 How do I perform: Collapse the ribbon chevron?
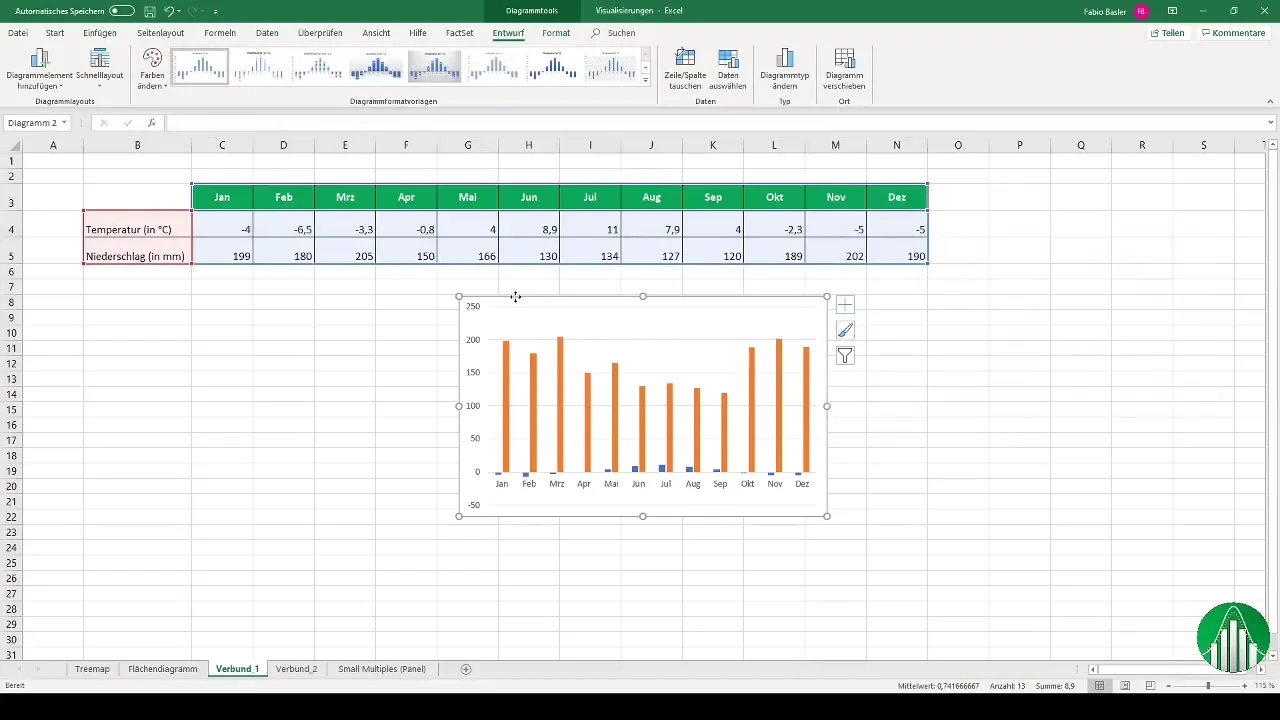click(x=1270, y=101)
